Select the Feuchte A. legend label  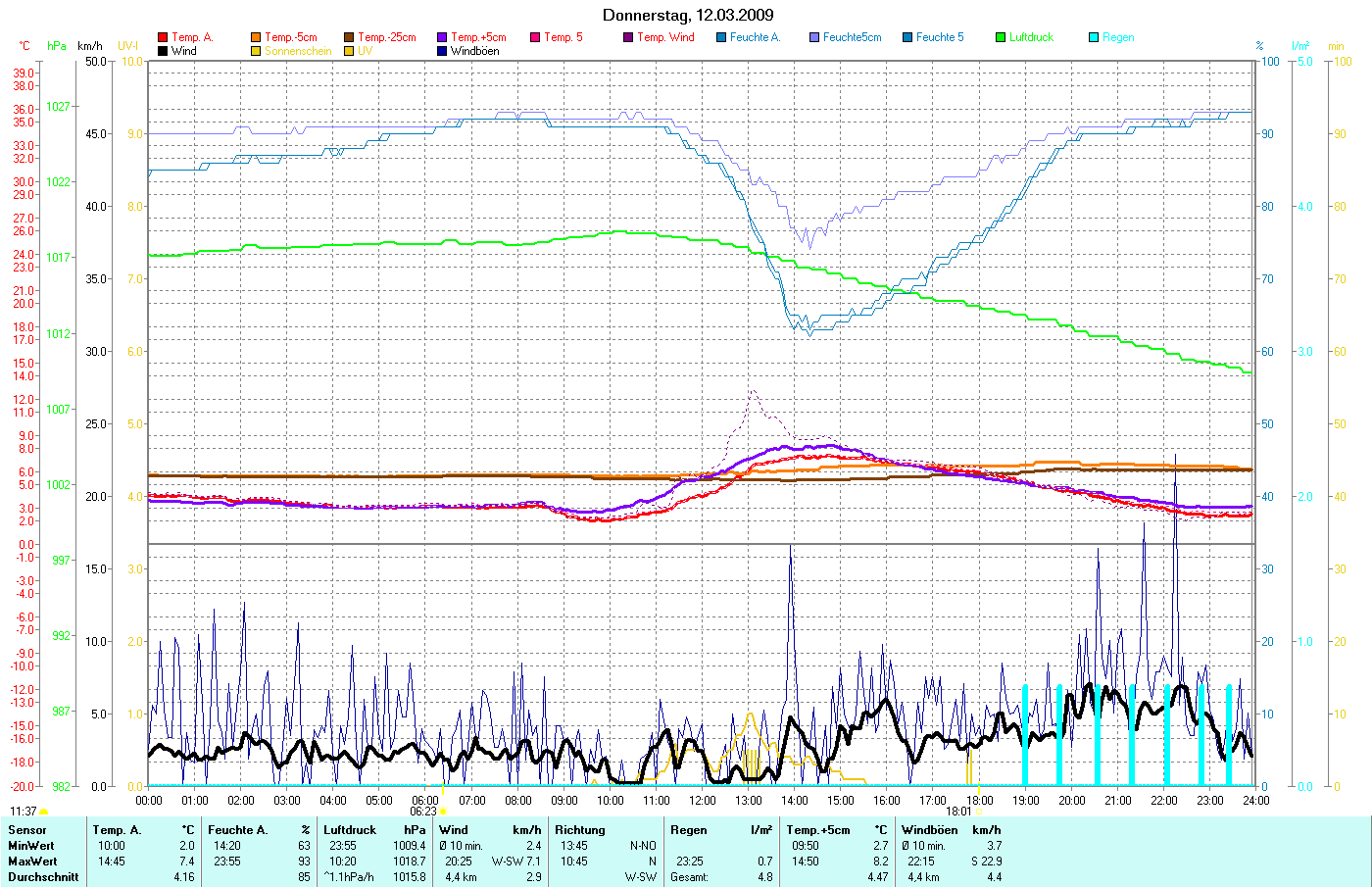tap(755, 37)
